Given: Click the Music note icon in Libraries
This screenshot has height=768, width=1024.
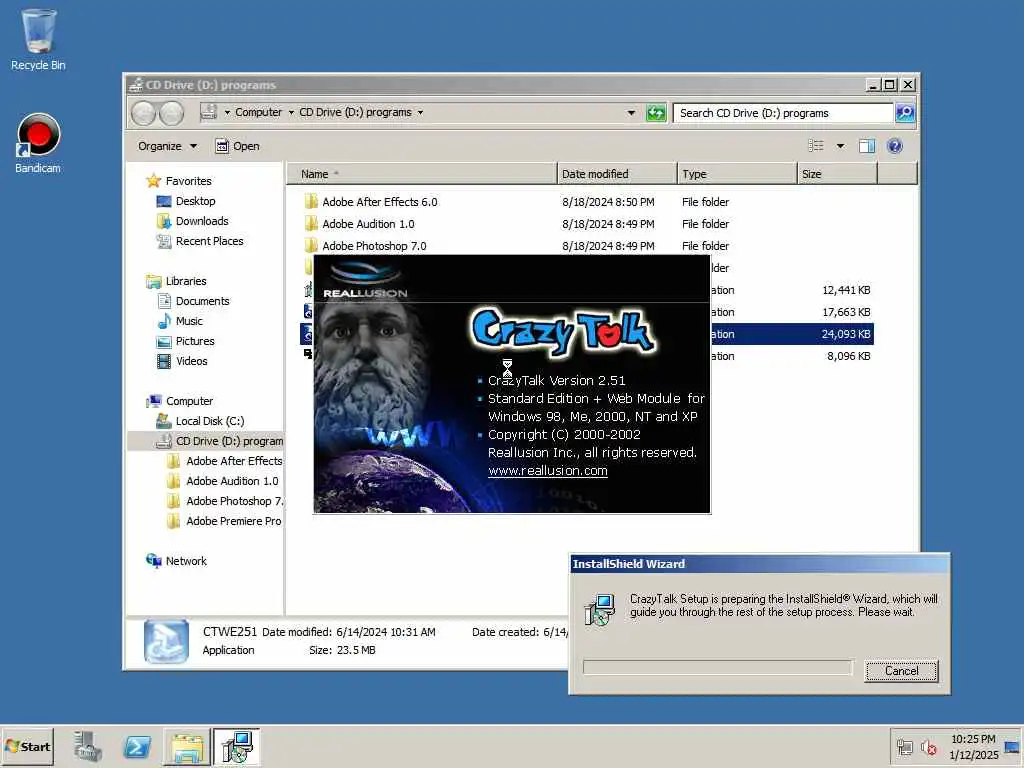Looking at the screenshot, I should point(164,321).
